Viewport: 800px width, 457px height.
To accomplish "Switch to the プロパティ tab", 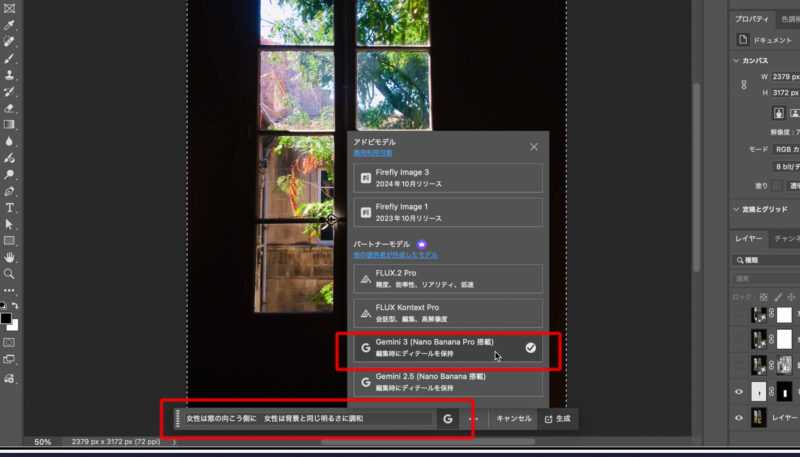I will pos(752,19).
